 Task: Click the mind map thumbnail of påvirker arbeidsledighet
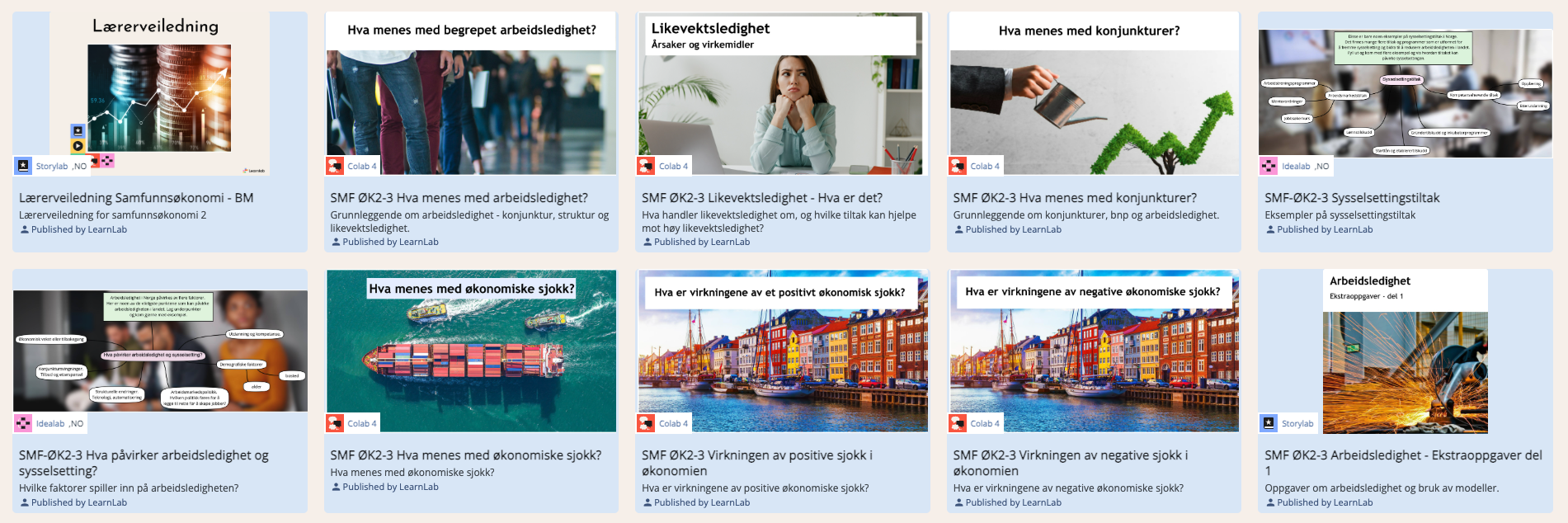[x=160, y=351]
